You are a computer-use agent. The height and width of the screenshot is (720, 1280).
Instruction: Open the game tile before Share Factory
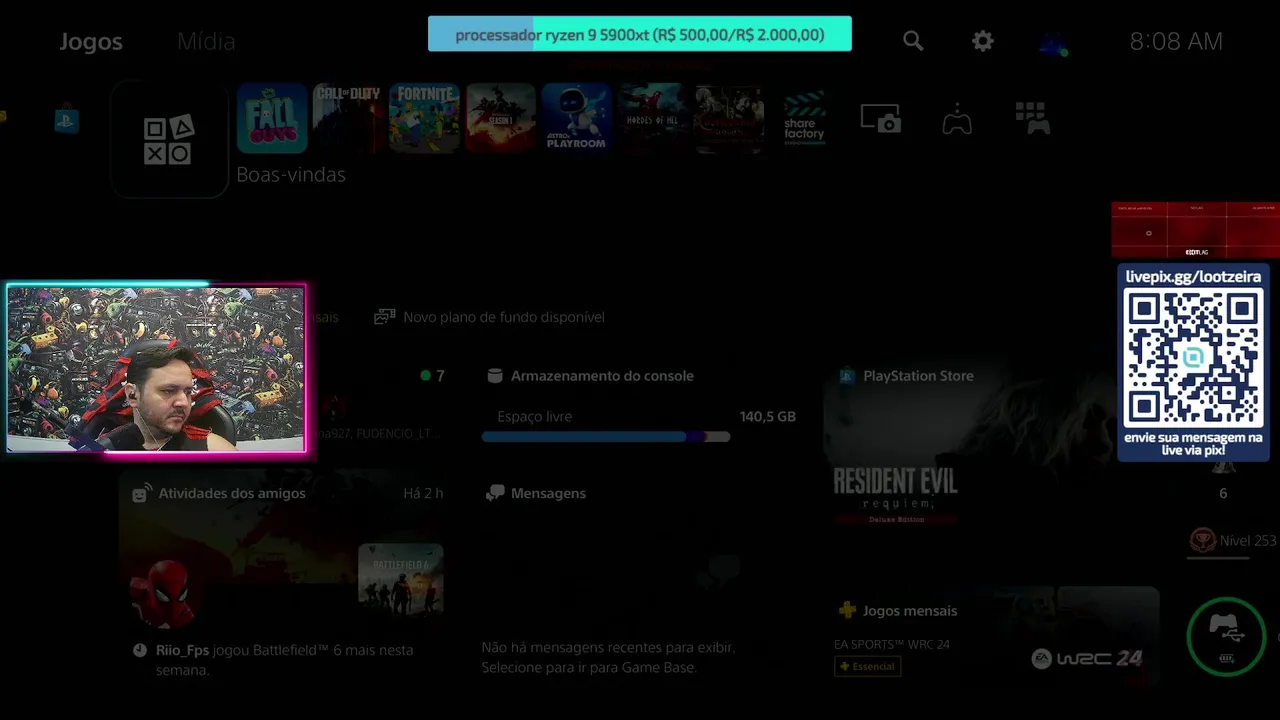pos(729,118)
